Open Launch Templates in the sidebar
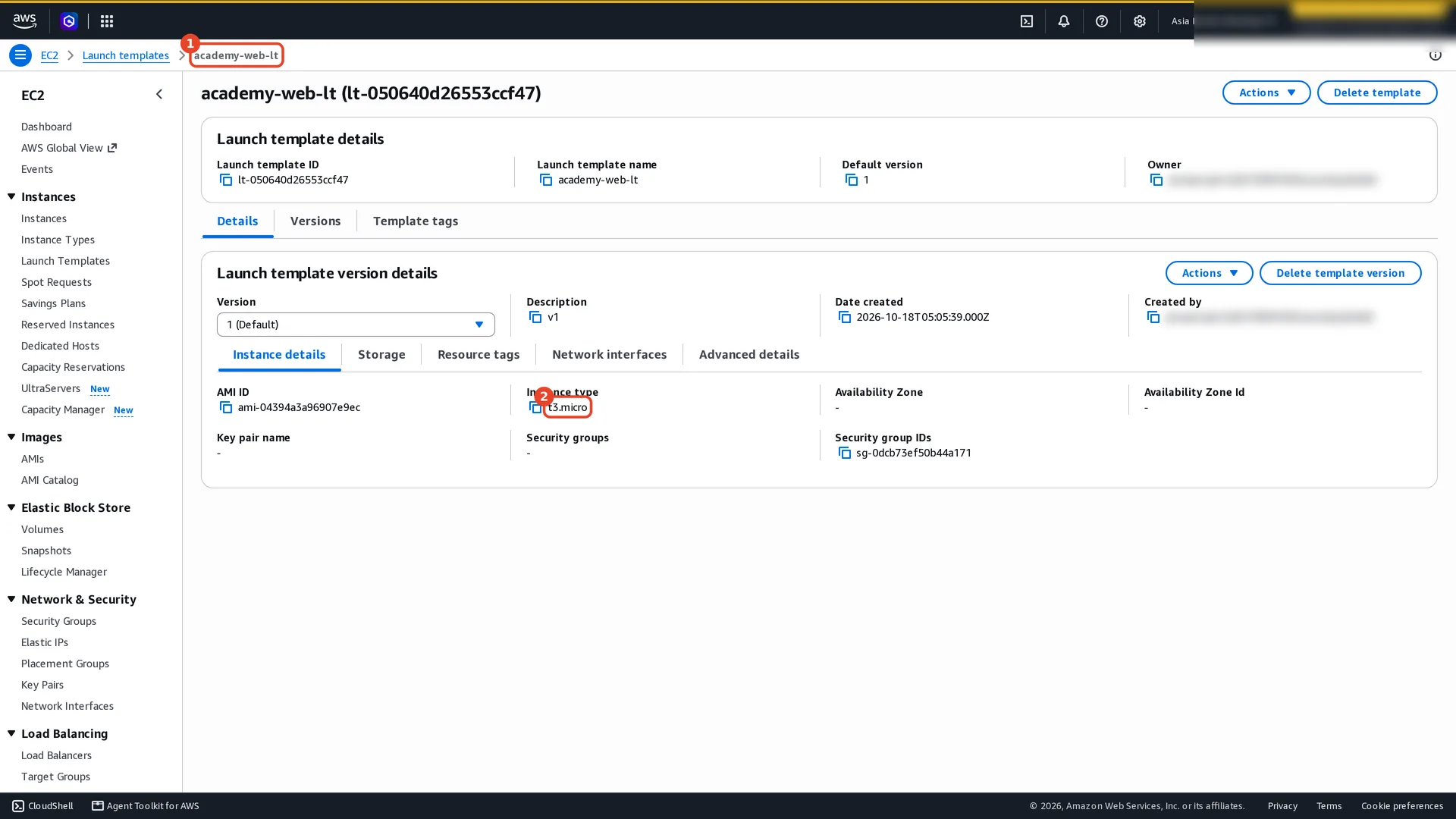The width and height of the screenshot is (1456, 819). 65,261
